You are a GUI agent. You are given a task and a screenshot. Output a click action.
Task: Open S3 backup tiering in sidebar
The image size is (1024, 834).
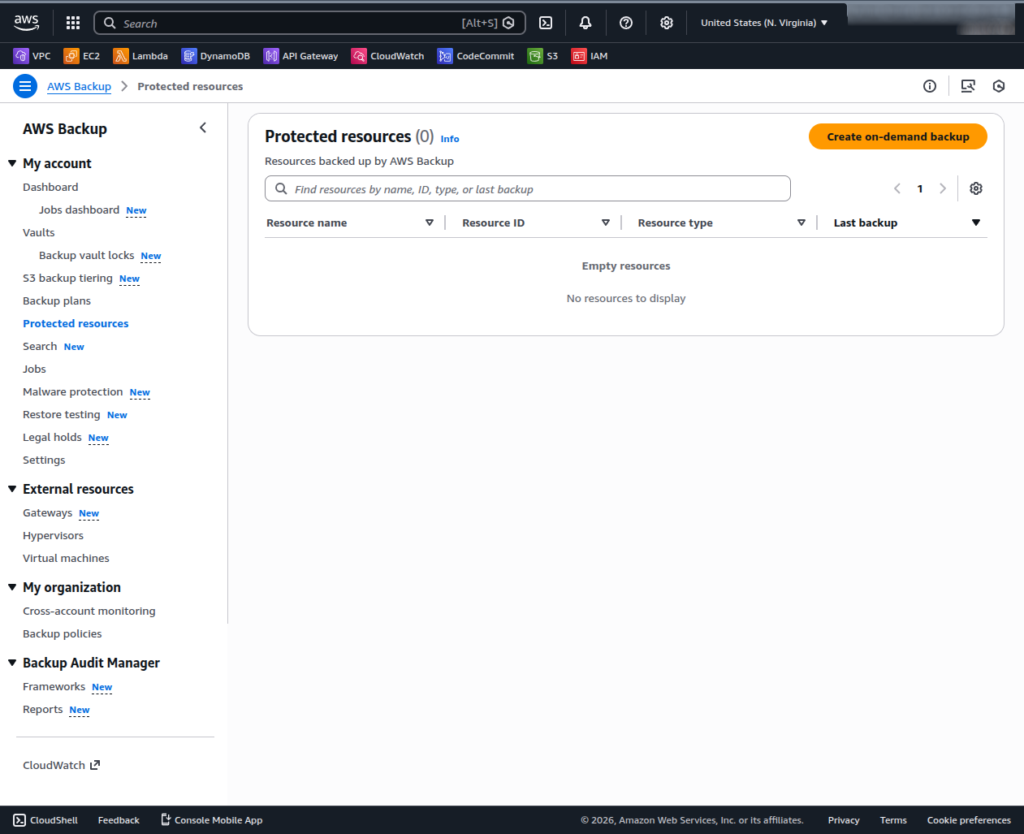tap(67, 278)
